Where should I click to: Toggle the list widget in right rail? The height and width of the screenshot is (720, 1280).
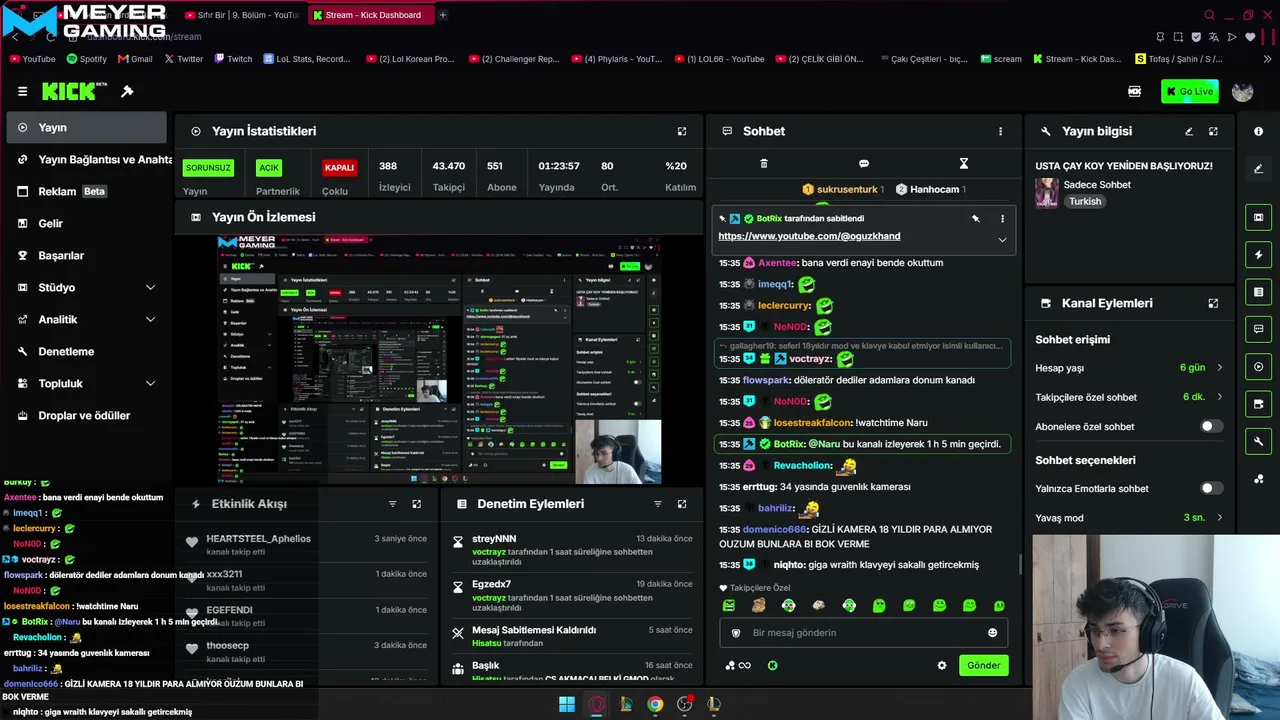click(x=1258, y=292)
